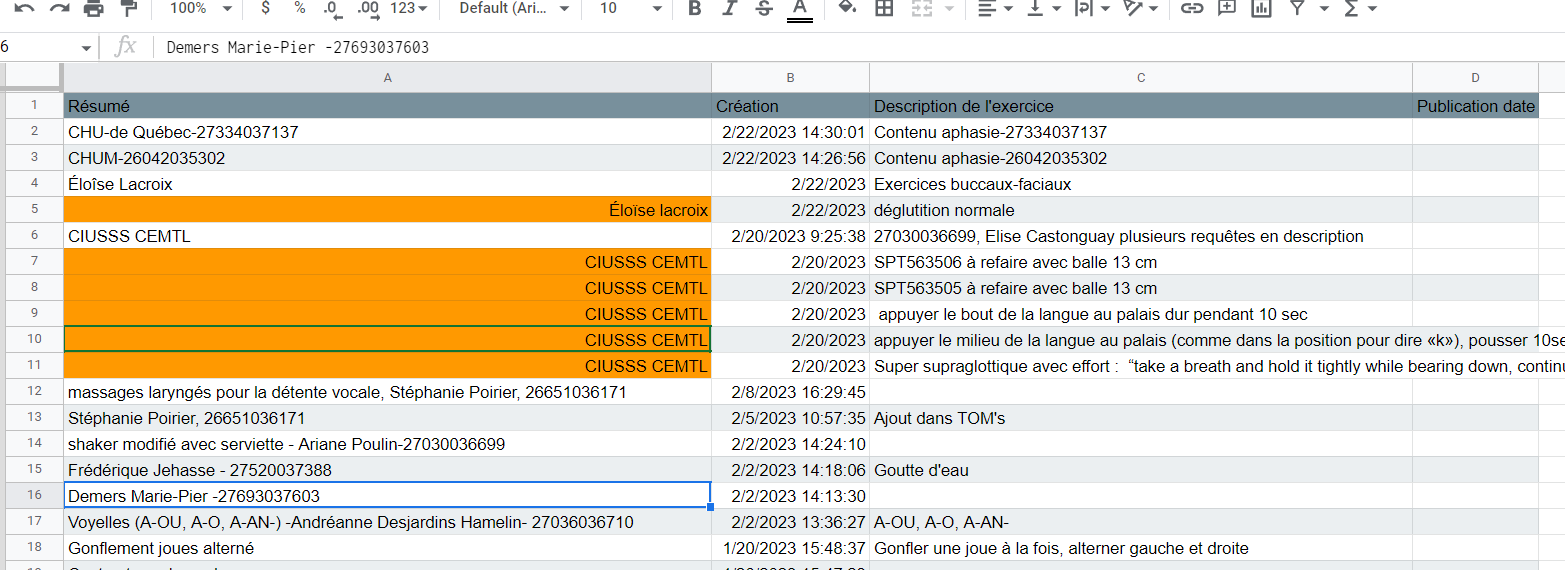Click the select-all corner box
The image size is (1565, 570).
[31, 78]
